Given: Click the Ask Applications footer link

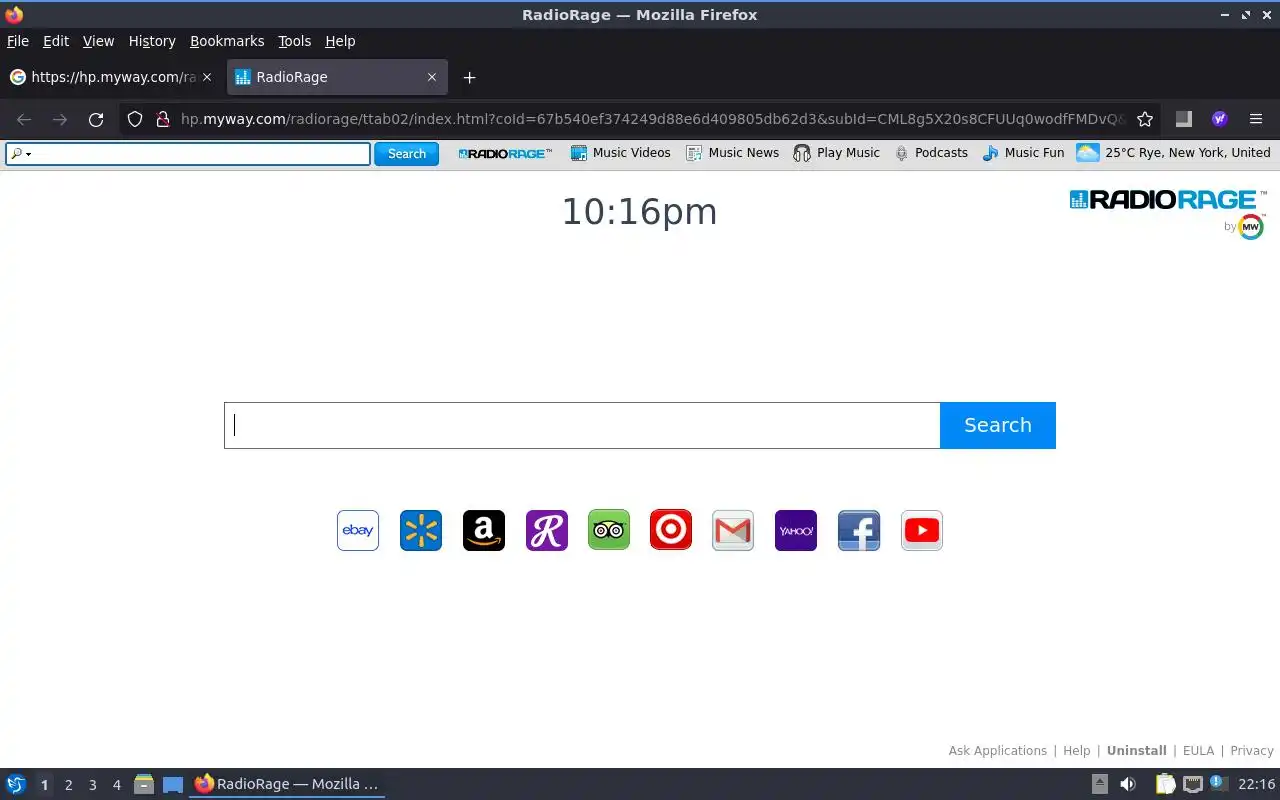Looking at the screenshot, I should 998,751.
